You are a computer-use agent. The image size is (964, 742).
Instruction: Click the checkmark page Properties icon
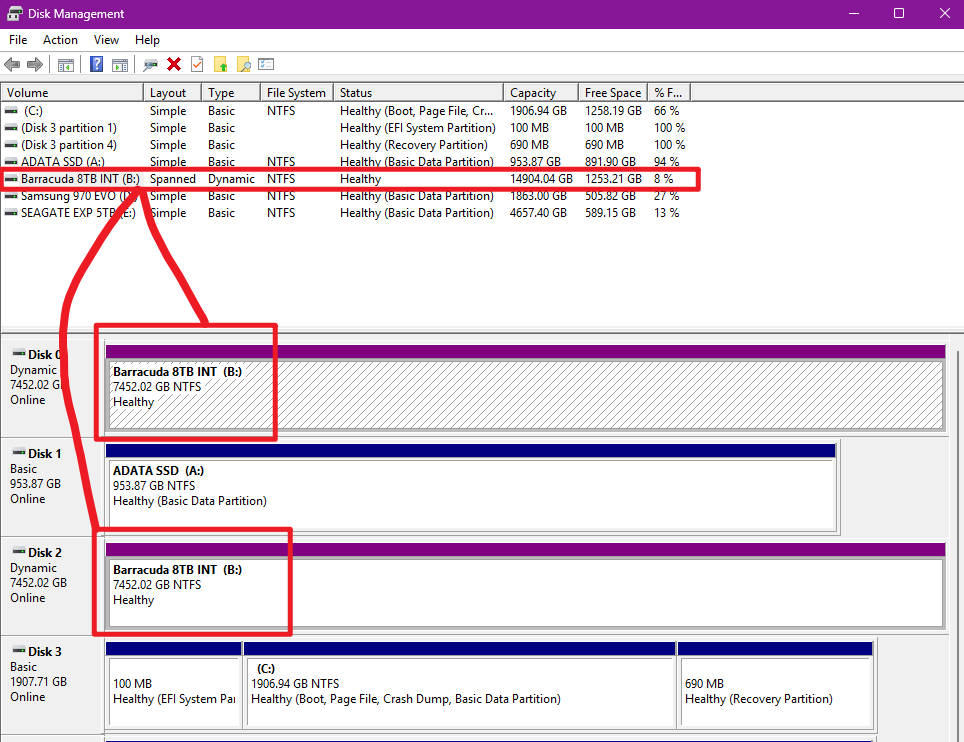[197, 64]
